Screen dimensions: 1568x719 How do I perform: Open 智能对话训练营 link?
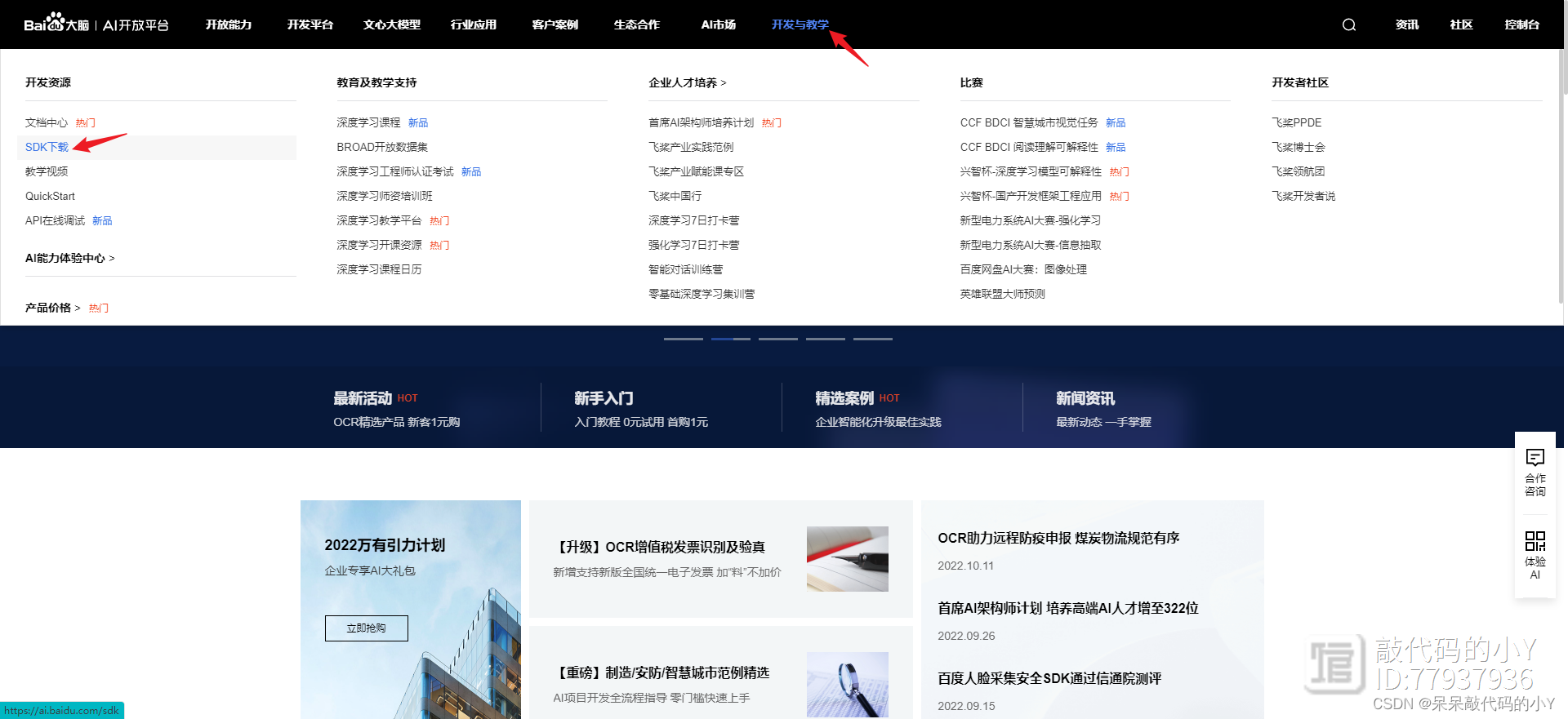686,269
